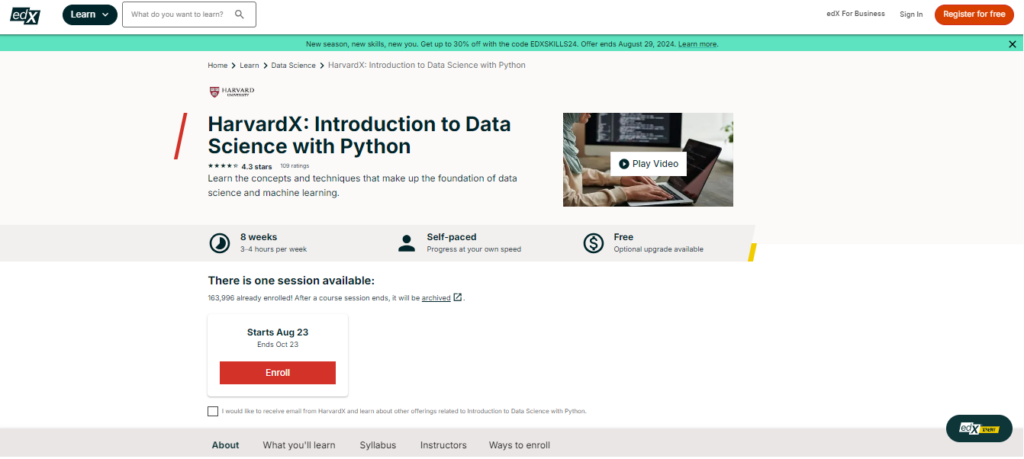Click the Harvard University logo
Image resolution: width=1024 pixels, height=459 pixels.
(232, 92)
